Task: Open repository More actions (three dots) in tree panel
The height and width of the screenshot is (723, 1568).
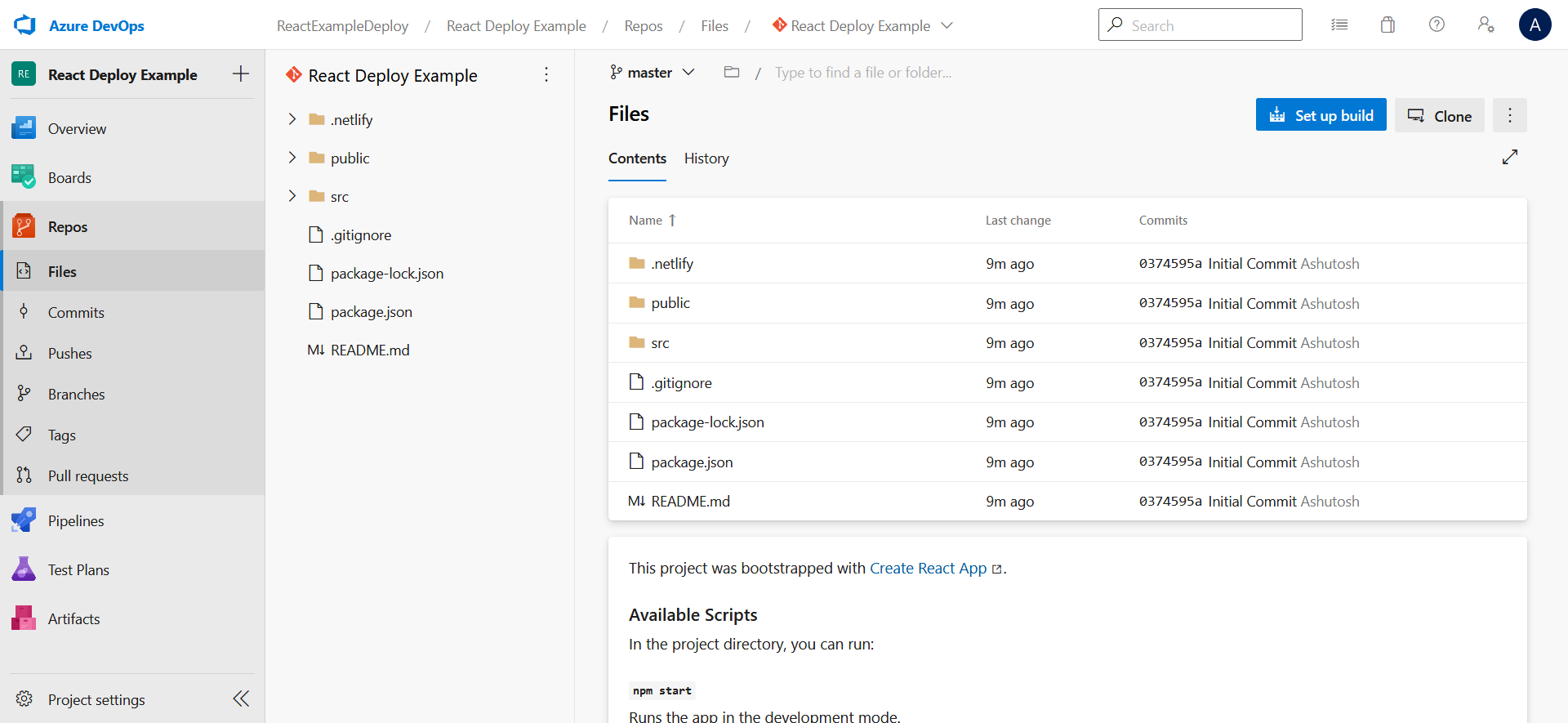Action: [546, 75]
